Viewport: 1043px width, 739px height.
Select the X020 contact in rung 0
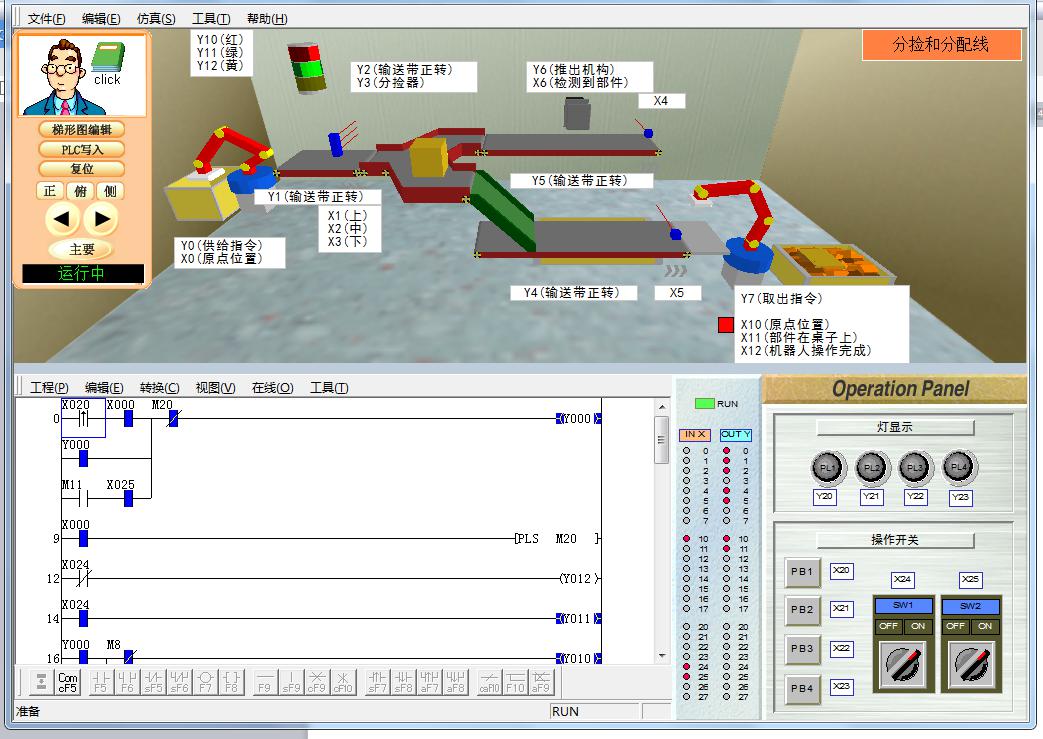[83, 418]
